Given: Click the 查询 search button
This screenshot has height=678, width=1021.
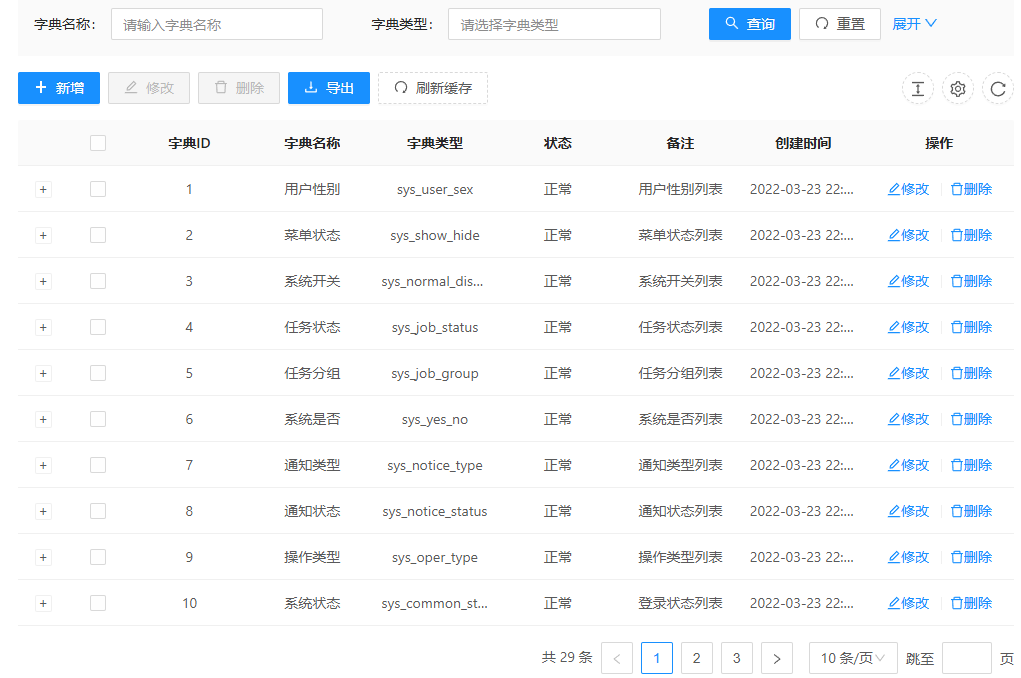Looking at the screenshot, I should click(749, 24).
